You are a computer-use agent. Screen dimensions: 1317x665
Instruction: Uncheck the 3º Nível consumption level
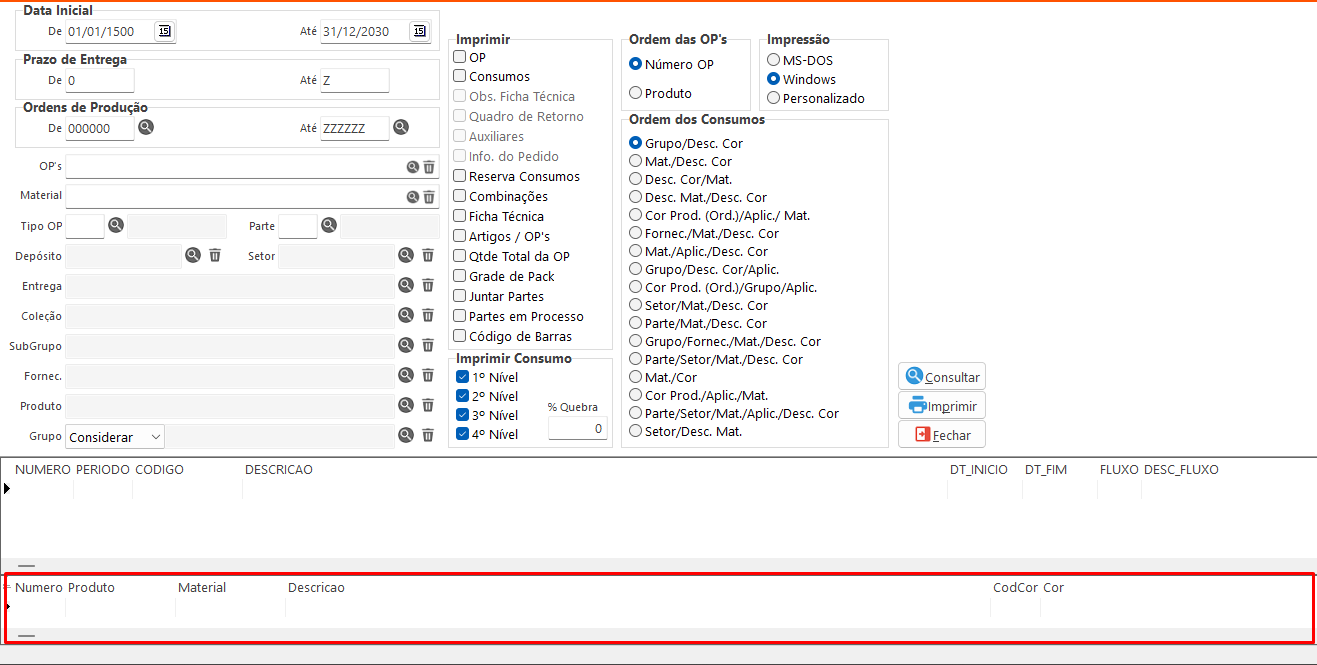click(x=462, y=415)
